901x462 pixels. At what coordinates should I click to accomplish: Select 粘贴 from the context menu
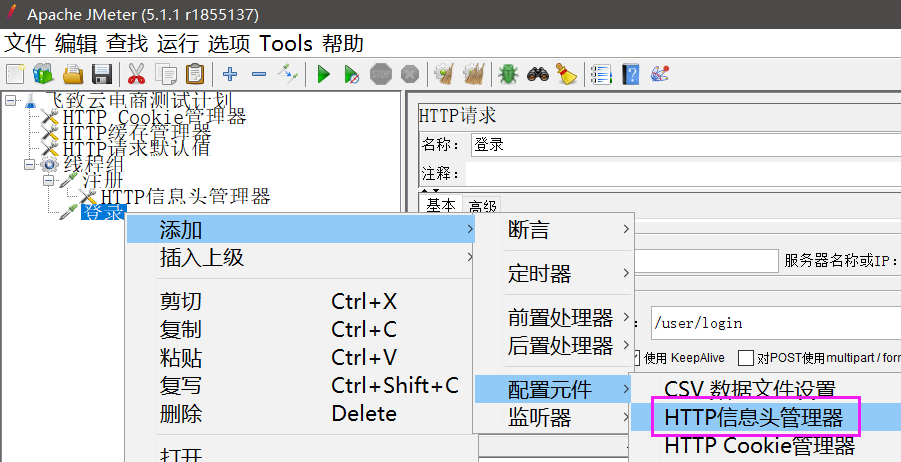(x=301, y=357)
